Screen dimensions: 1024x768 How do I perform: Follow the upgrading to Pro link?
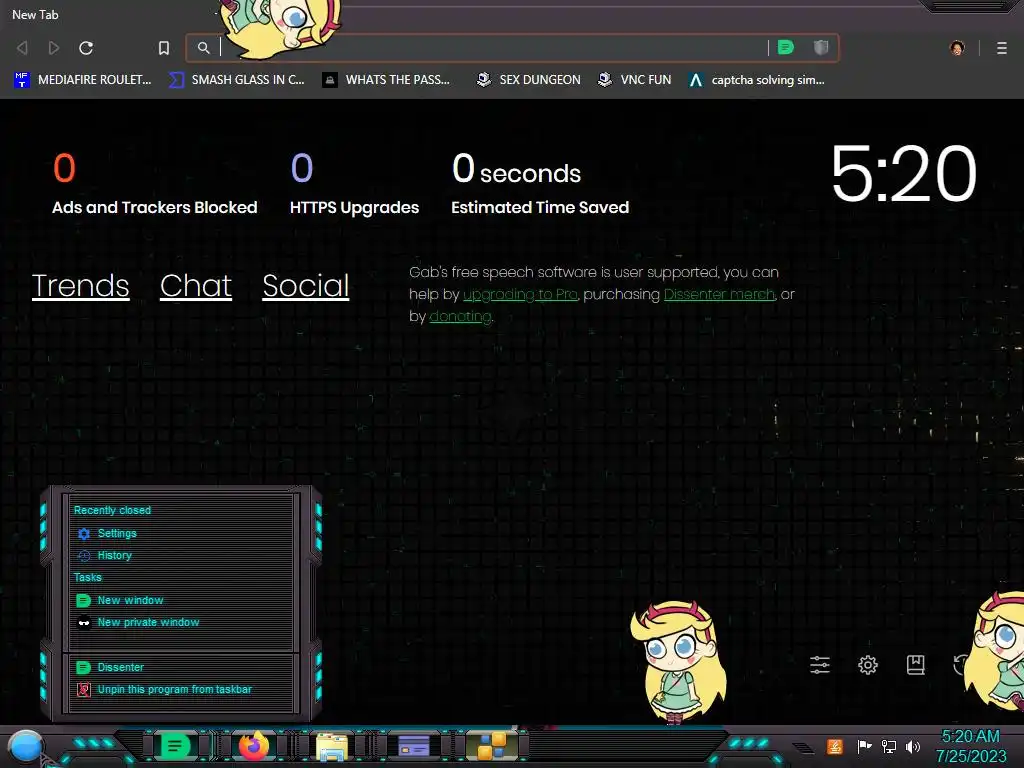click(x=520, y=295)
